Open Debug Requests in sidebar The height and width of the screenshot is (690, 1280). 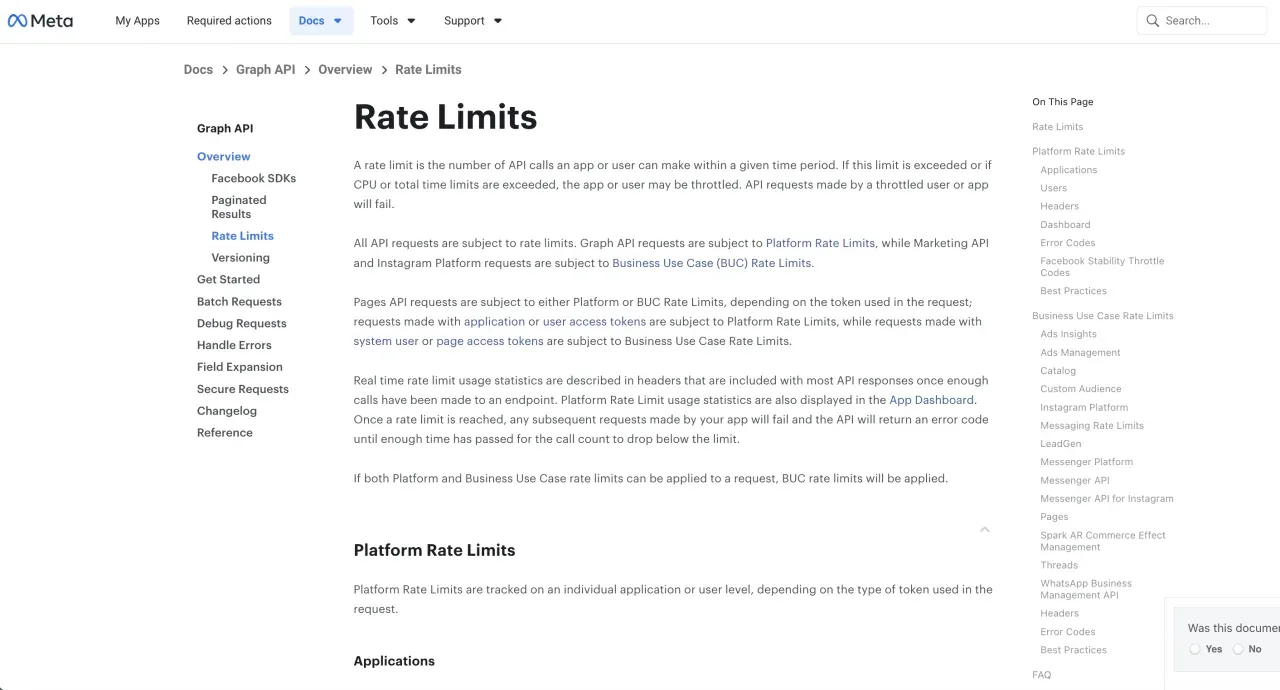pos(242,323)
